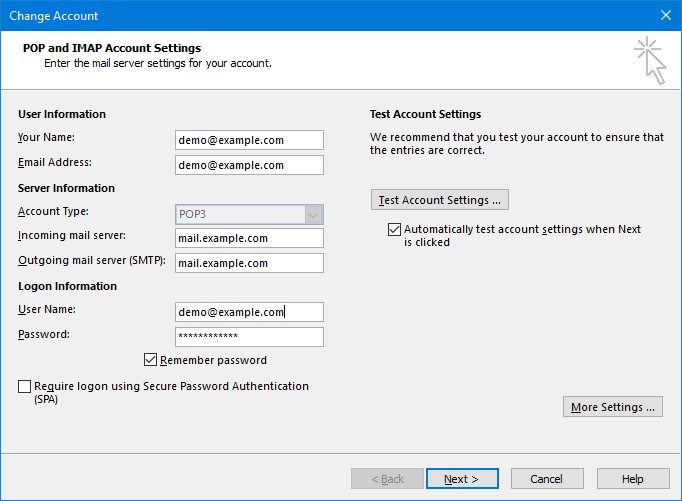Open More Settings dialog
This screenshot has width=682, height=501.
point(612,407)
